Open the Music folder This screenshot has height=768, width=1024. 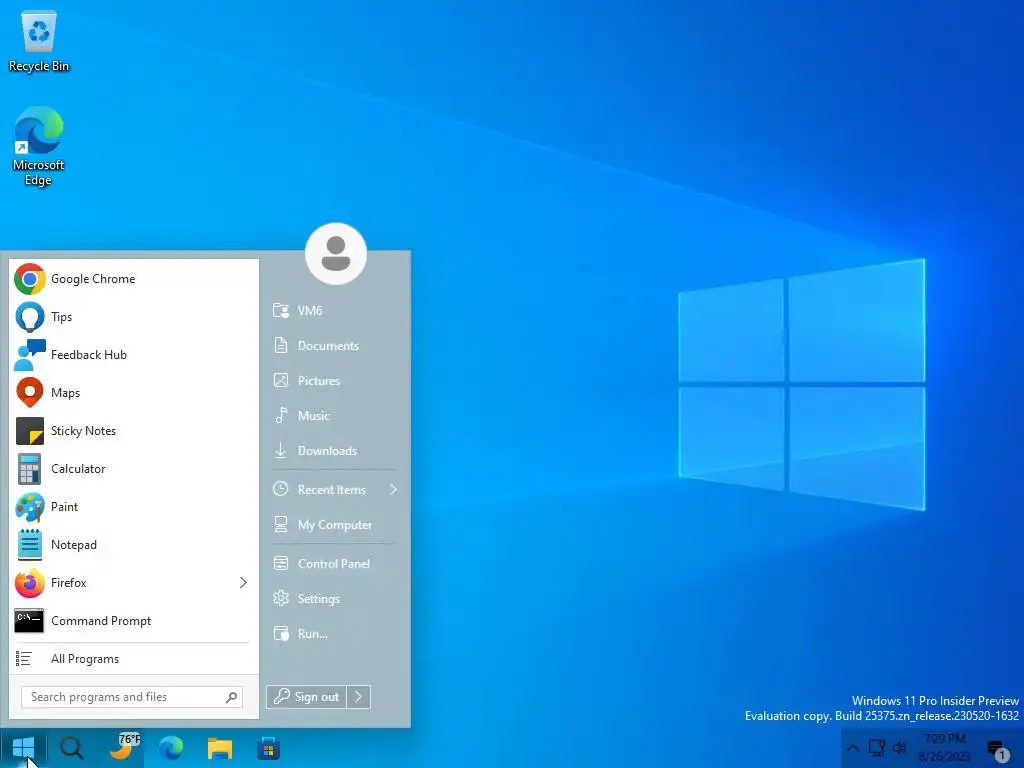(334, 415)
